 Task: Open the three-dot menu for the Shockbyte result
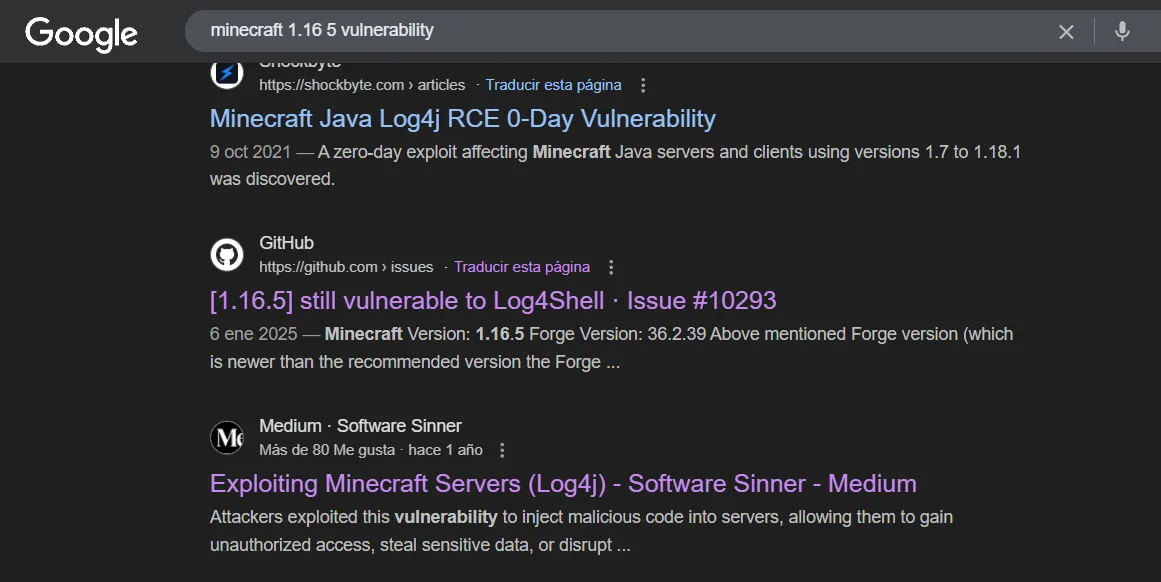[x=643, y=85]
